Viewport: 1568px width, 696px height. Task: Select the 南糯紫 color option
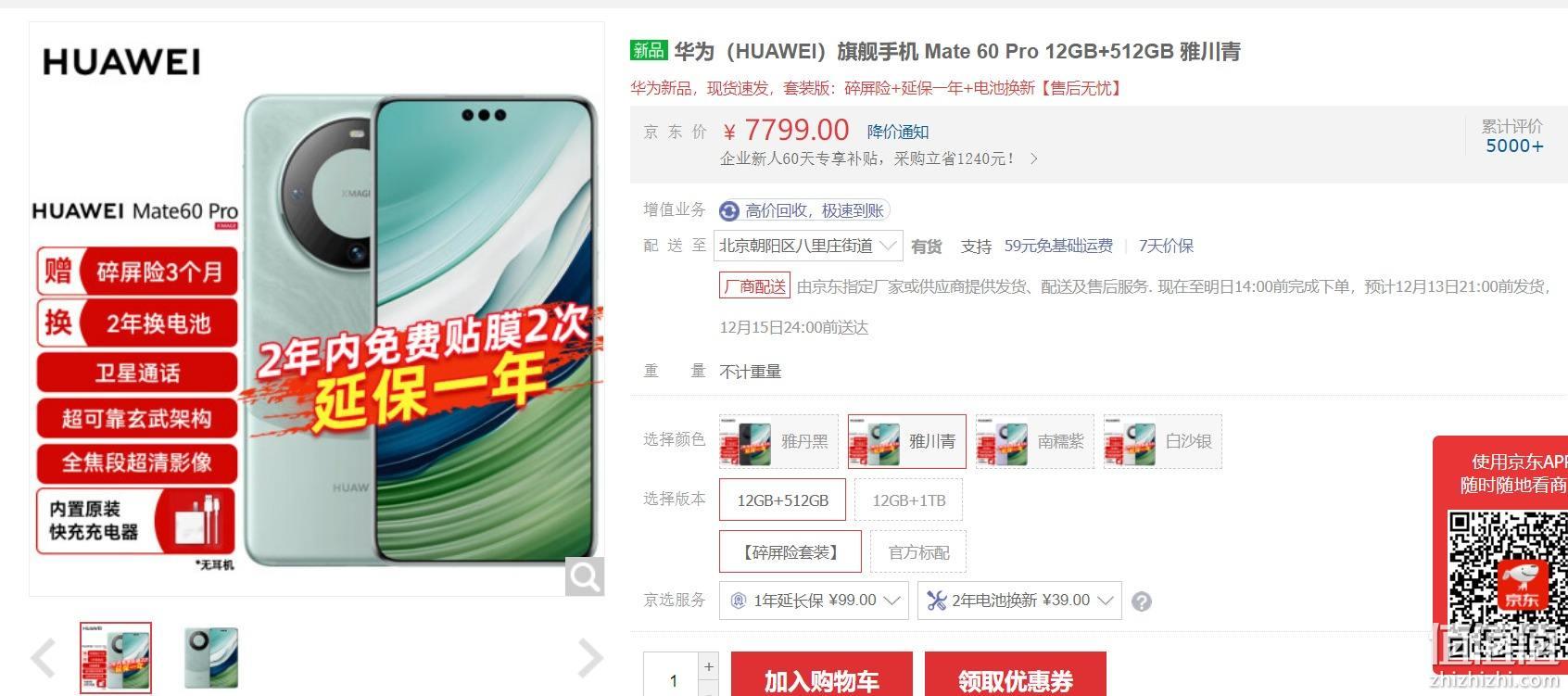(1035, 441)
